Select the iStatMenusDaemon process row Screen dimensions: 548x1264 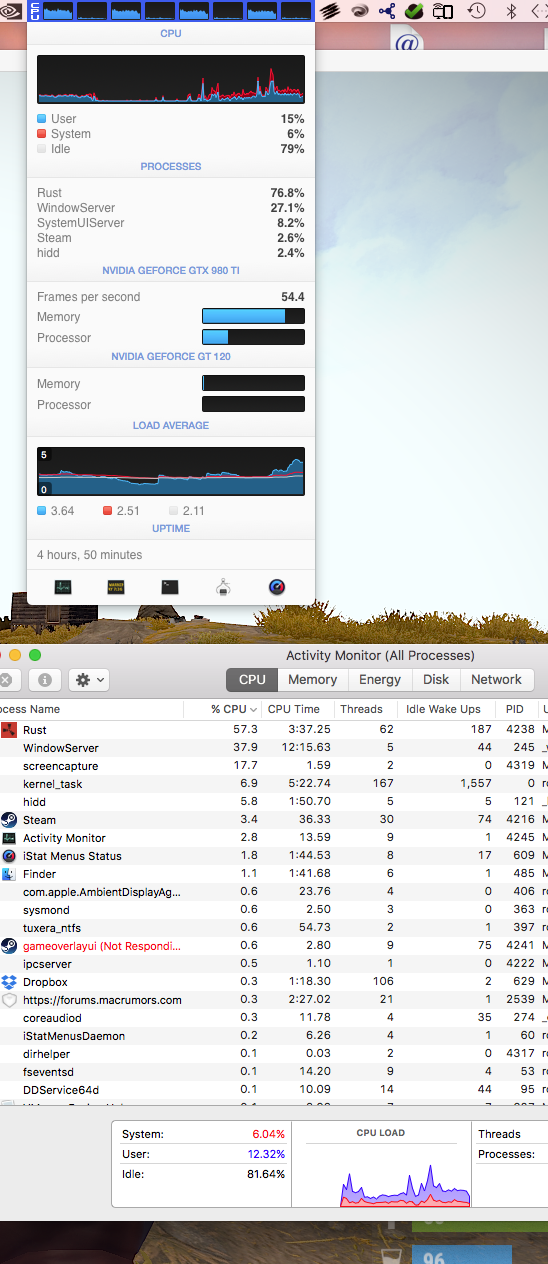274,1036
